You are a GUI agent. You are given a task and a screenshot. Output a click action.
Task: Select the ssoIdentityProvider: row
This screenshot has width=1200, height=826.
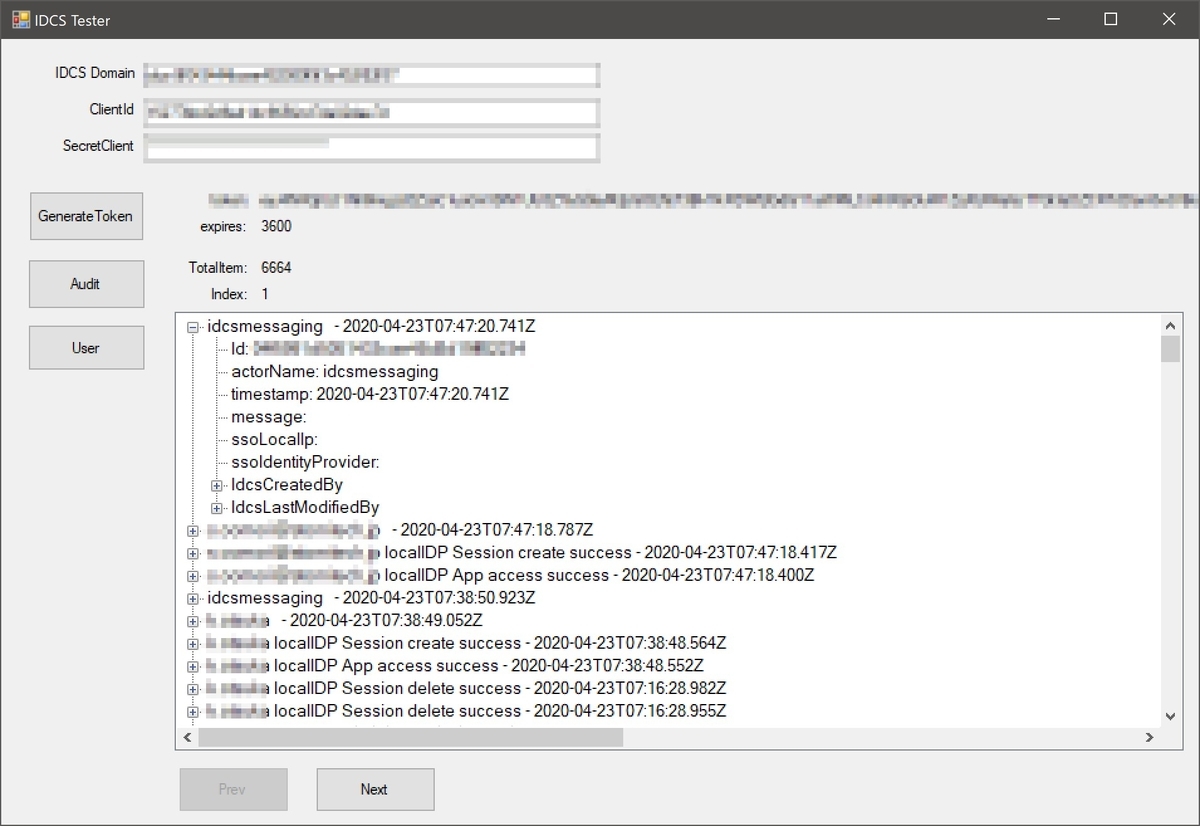305,462
